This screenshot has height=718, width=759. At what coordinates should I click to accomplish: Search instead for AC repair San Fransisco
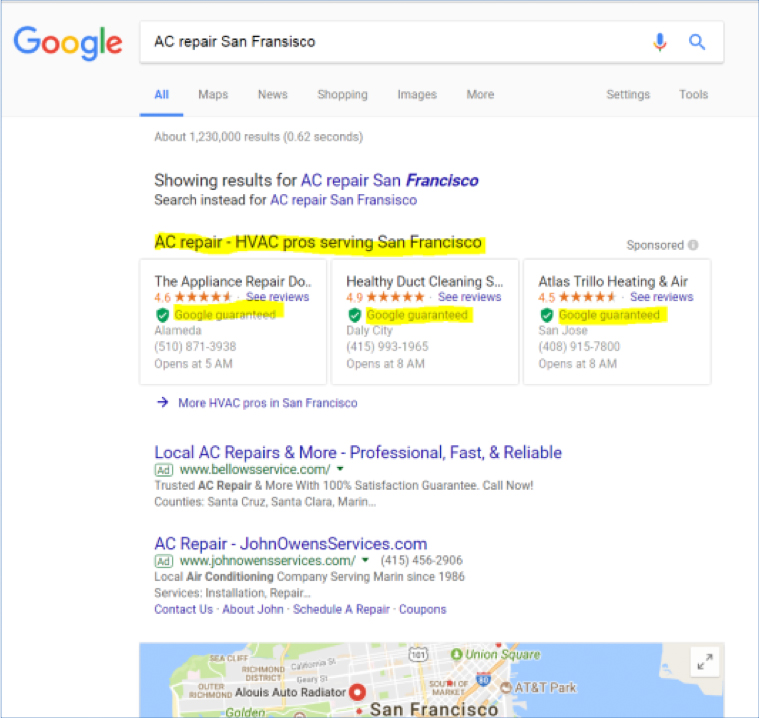coord(343,200)
